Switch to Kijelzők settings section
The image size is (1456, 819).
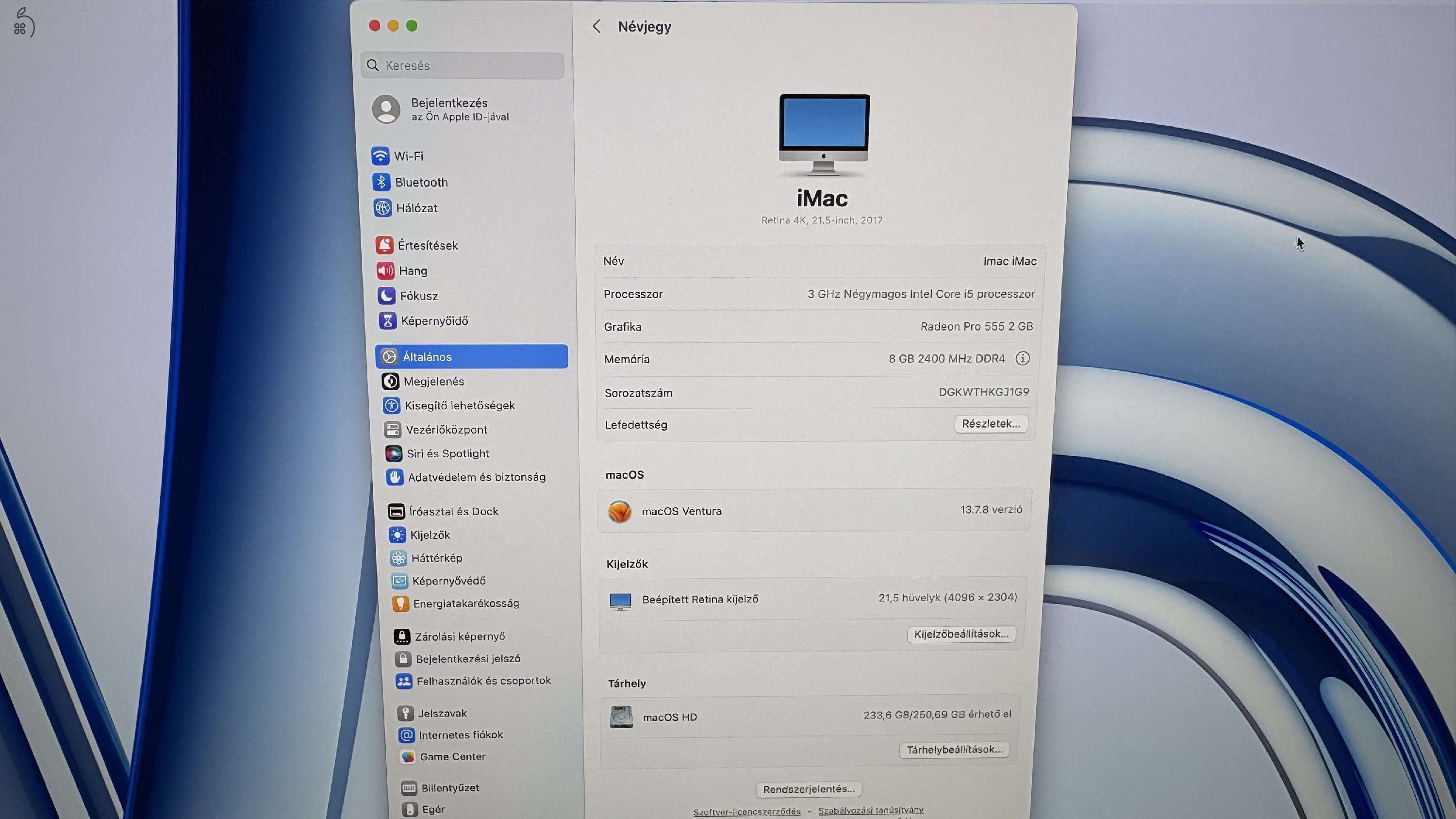(x=430, y=535)
